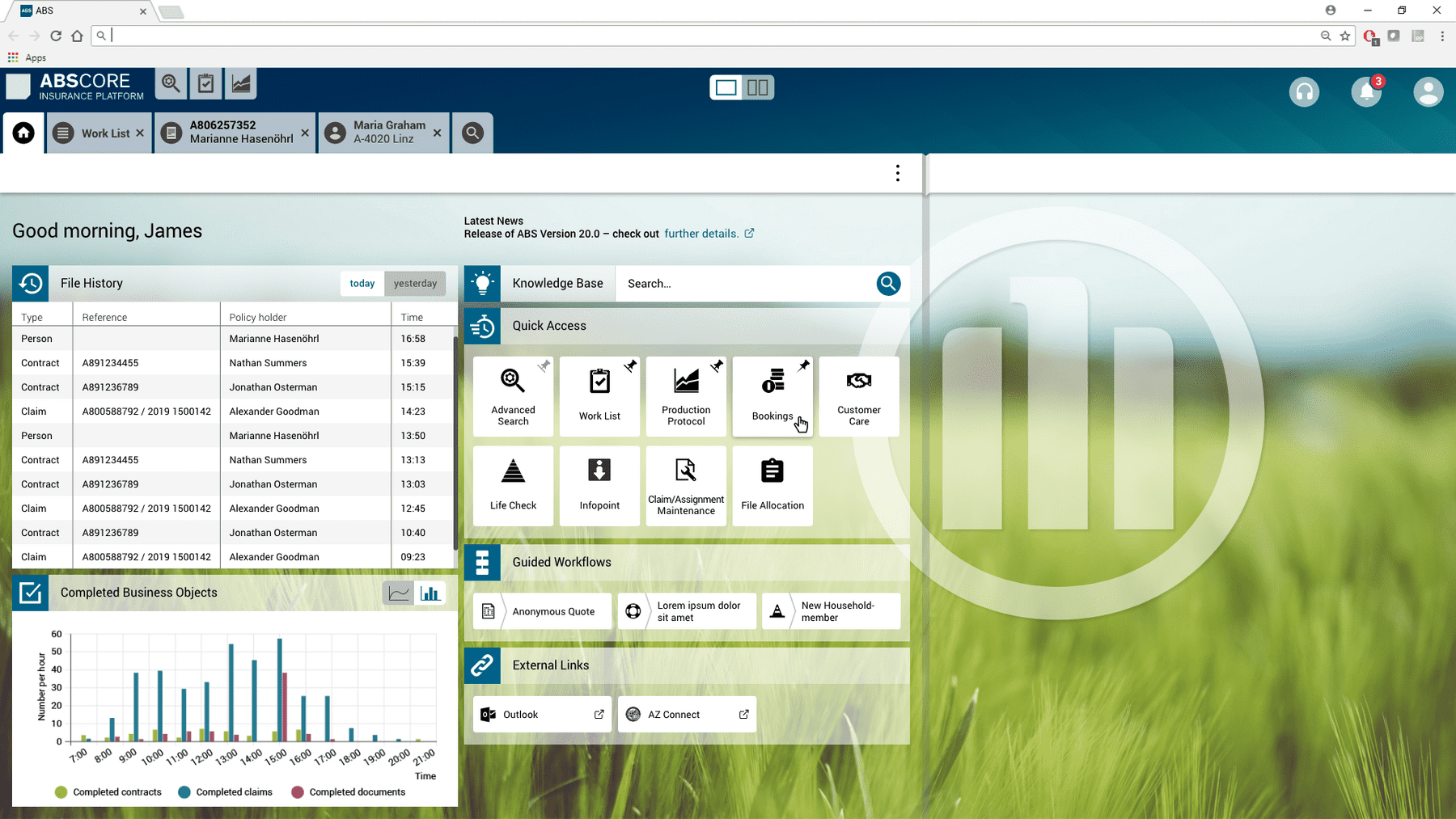Select the Production Protocol icon
The width and height of the screenshot is (1456, 819).
click(x=685, y=396)
